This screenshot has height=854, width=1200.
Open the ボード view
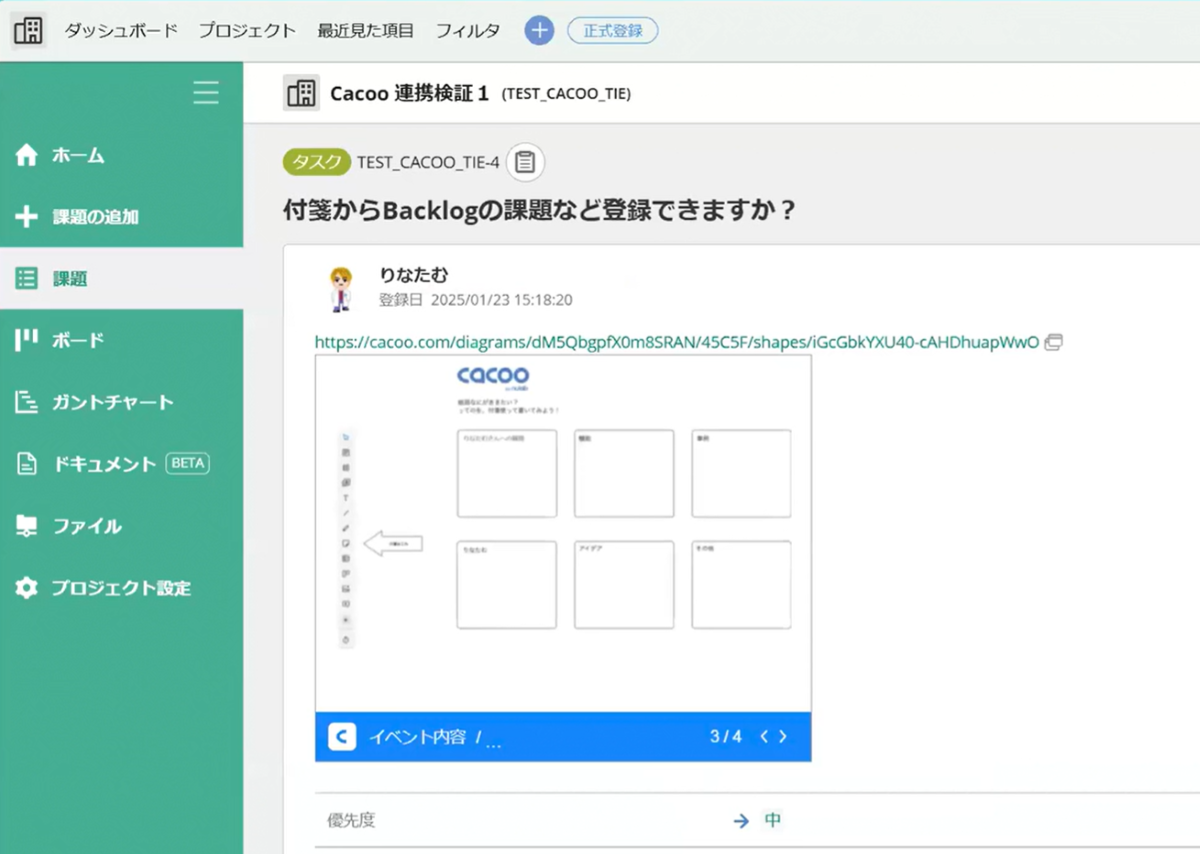coord(78,340)
